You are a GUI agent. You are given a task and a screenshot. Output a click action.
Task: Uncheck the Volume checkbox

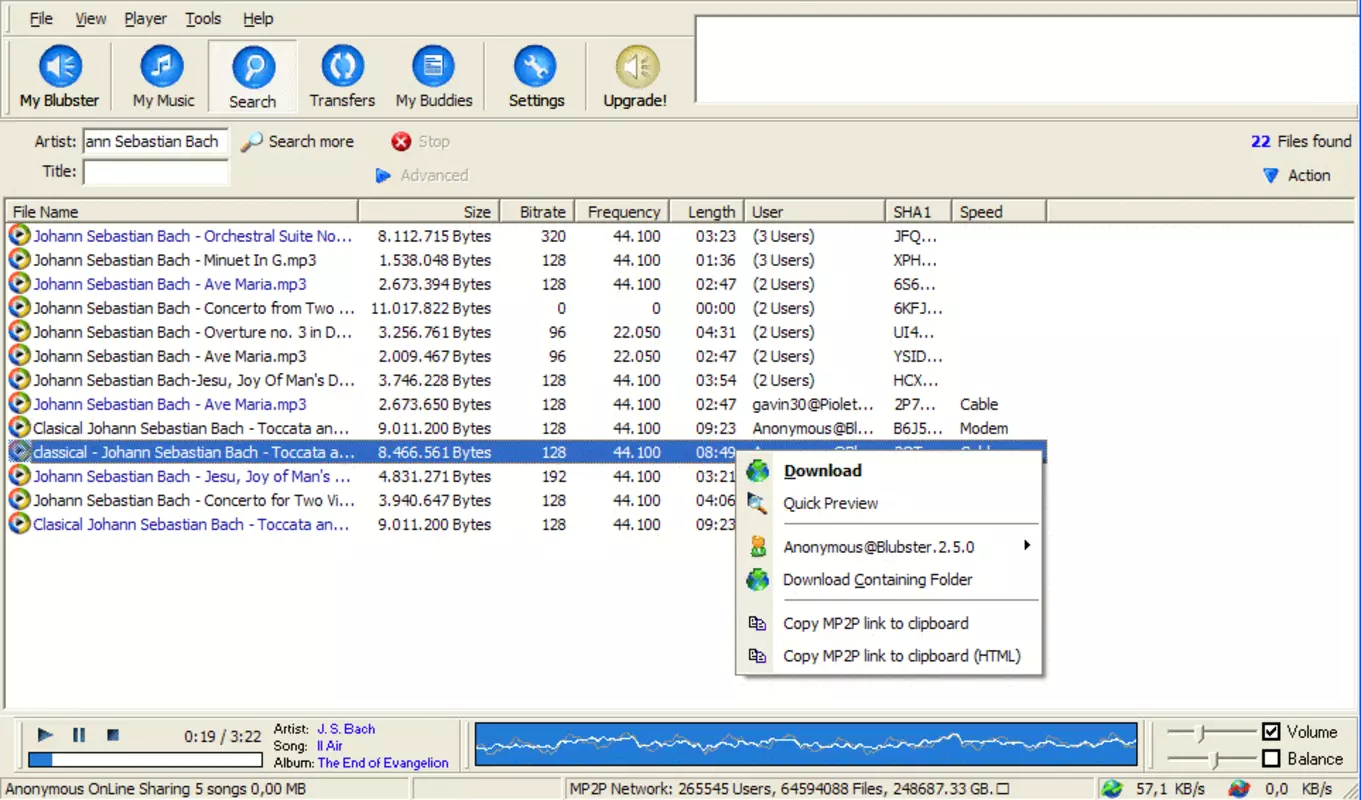pos(1271,731)
